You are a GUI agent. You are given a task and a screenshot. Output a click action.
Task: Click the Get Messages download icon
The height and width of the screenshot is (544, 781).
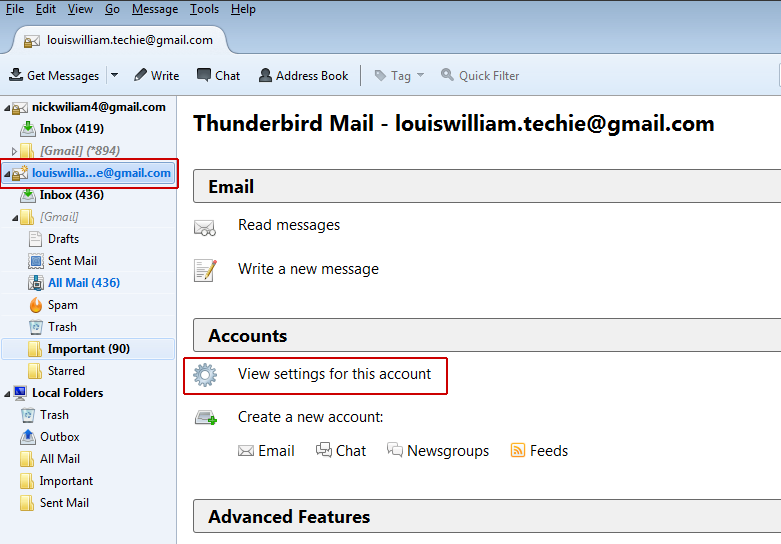(x=16, y=75)
